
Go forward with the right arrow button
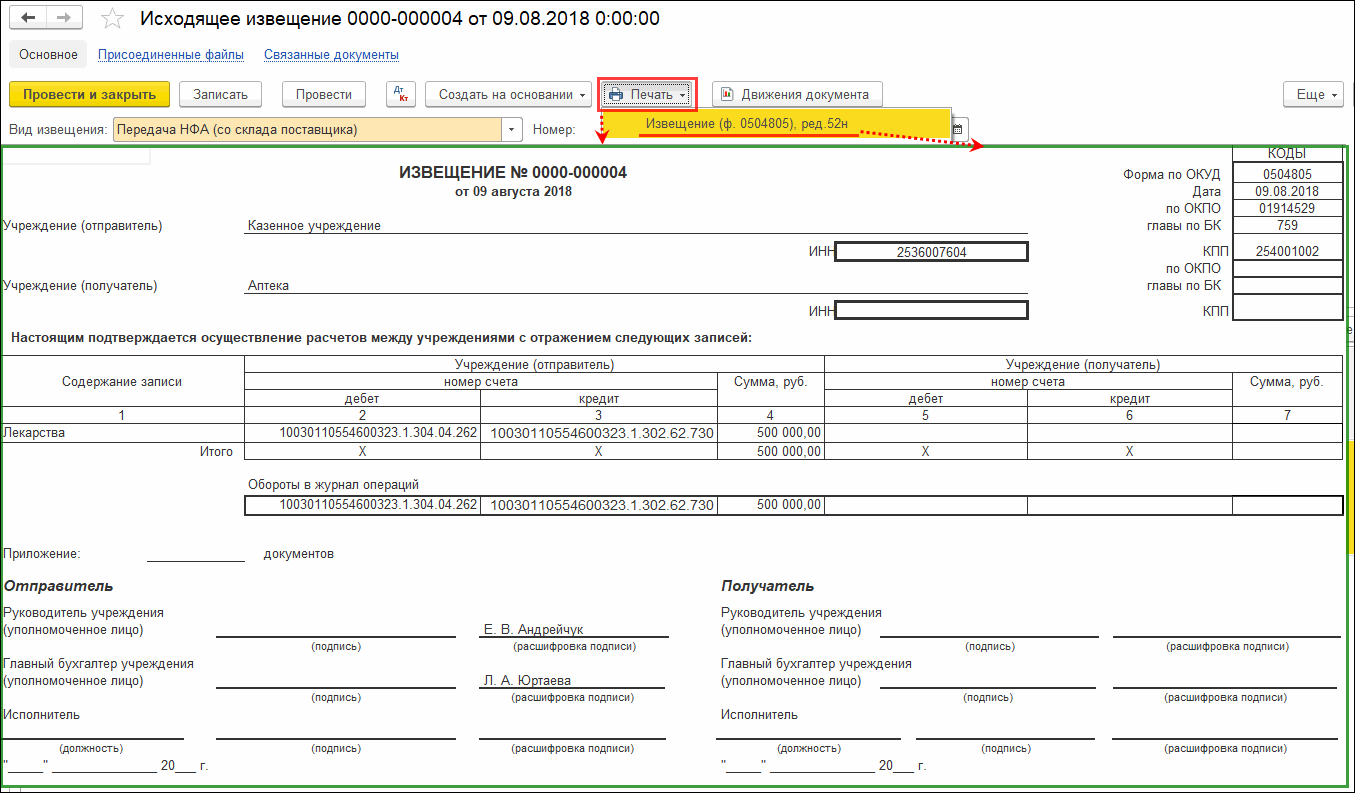pos(65,19)
